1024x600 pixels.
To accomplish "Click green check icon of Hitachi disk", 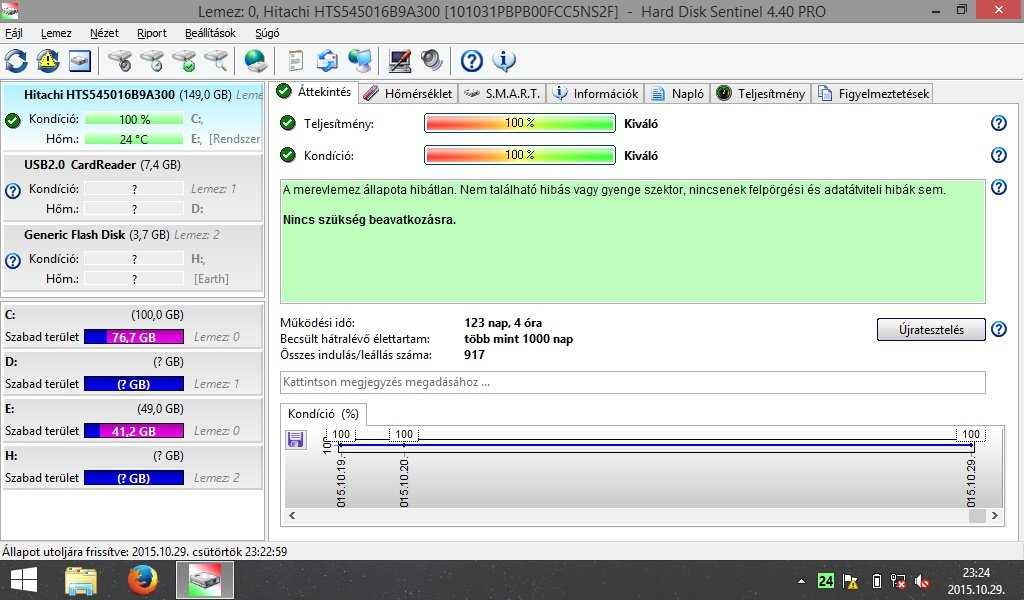I will click(x=13, y=120).
